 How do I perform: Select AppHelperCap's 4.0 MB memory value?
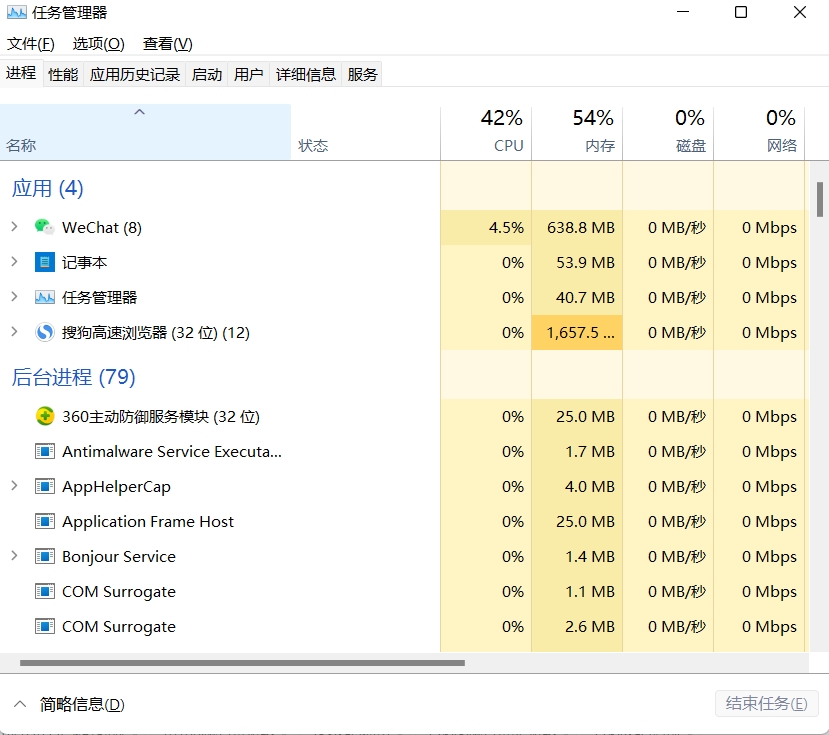point(589,486)
